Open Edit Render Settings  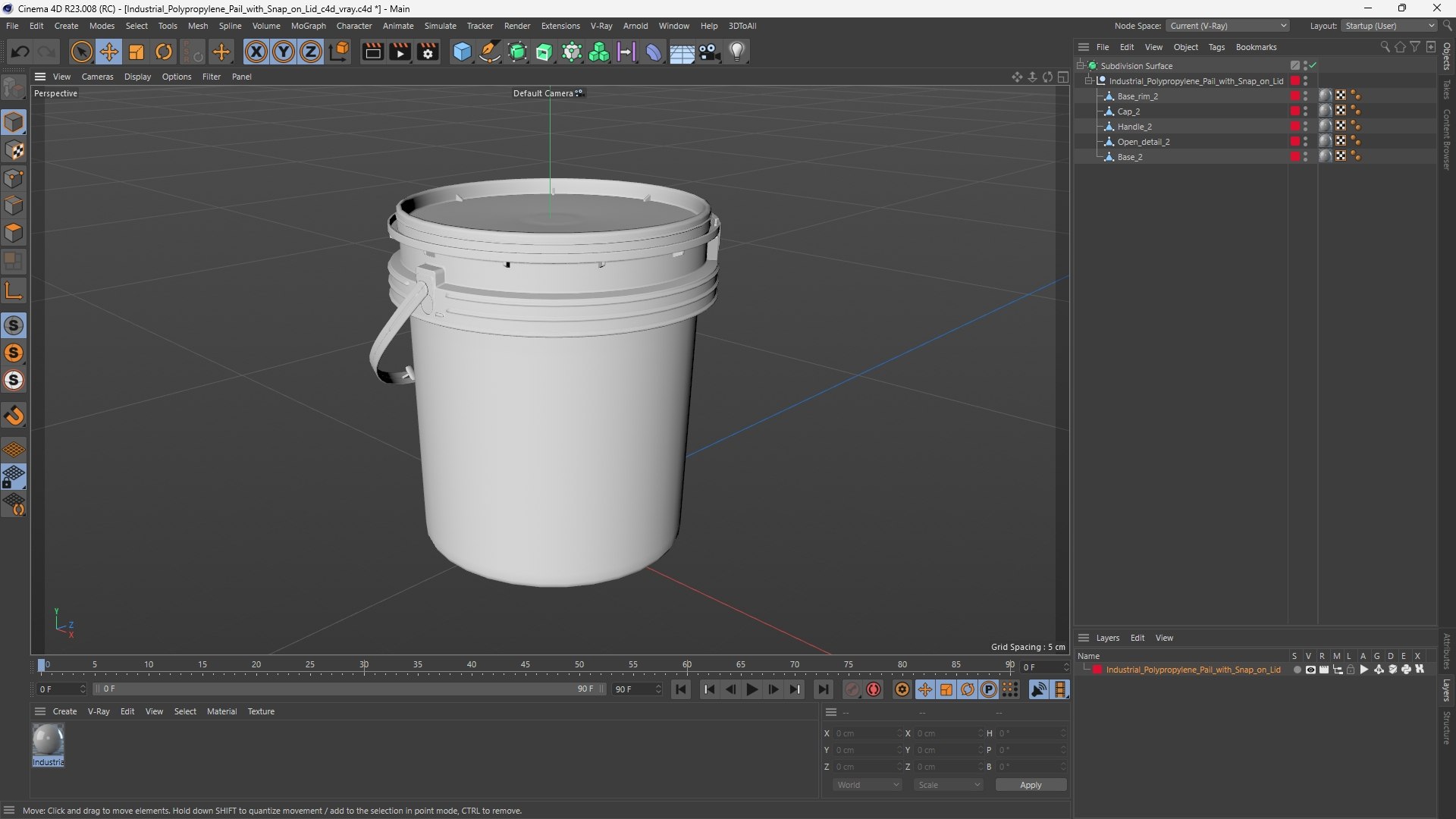click(x=428, y=52)
